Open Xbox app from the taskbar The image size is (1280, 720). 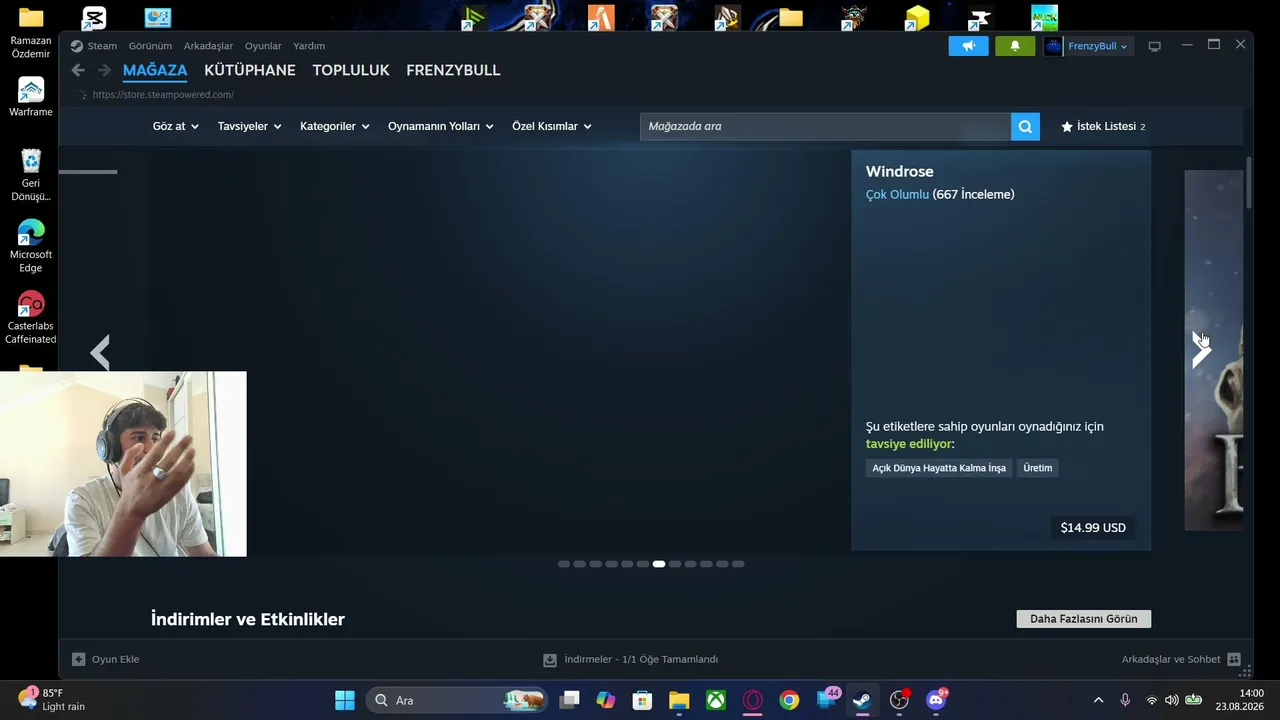[x=716, y=700]
